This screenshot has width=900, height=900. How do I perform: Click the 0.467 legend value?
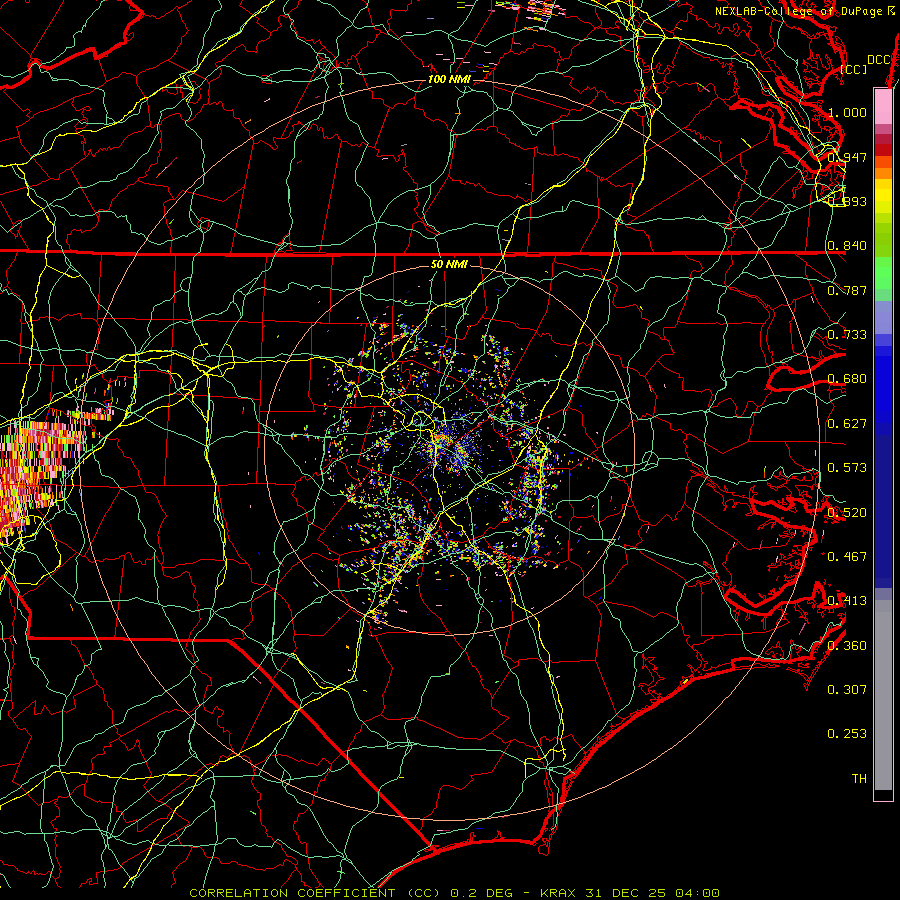coord(847,556)
